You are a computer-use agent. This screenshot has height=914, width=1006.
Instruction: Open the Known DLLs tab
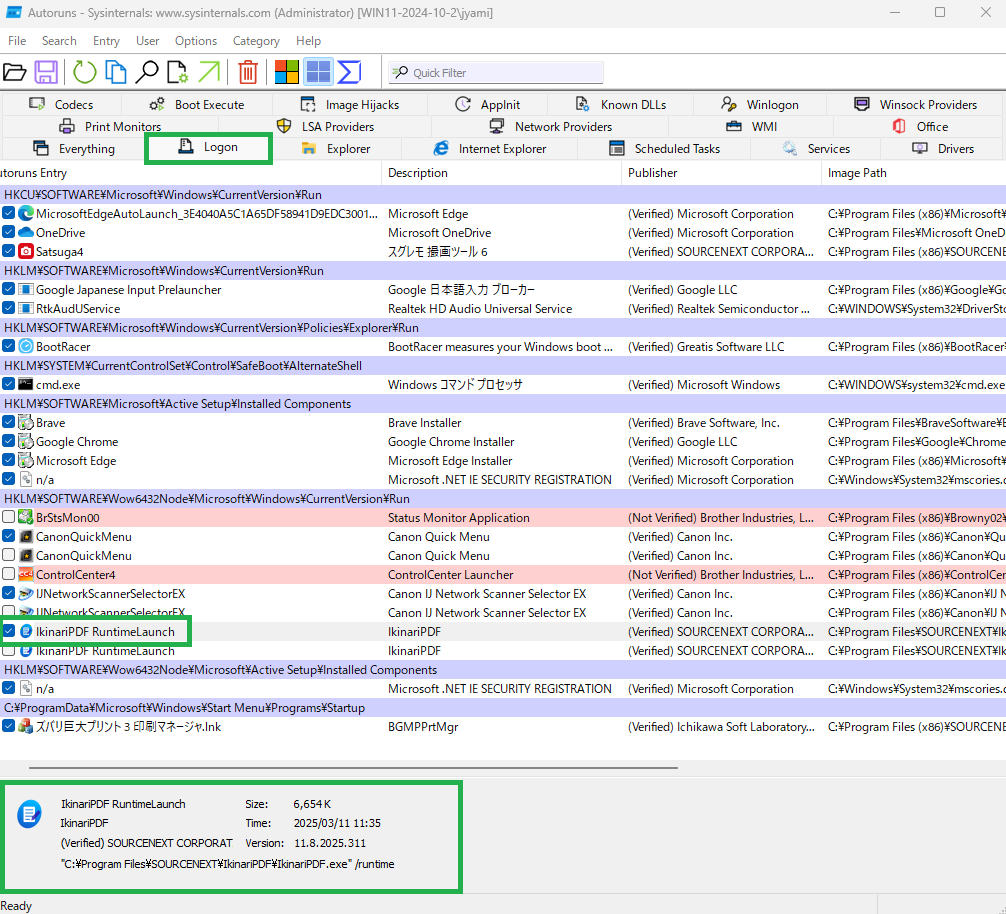pos(620,105)
